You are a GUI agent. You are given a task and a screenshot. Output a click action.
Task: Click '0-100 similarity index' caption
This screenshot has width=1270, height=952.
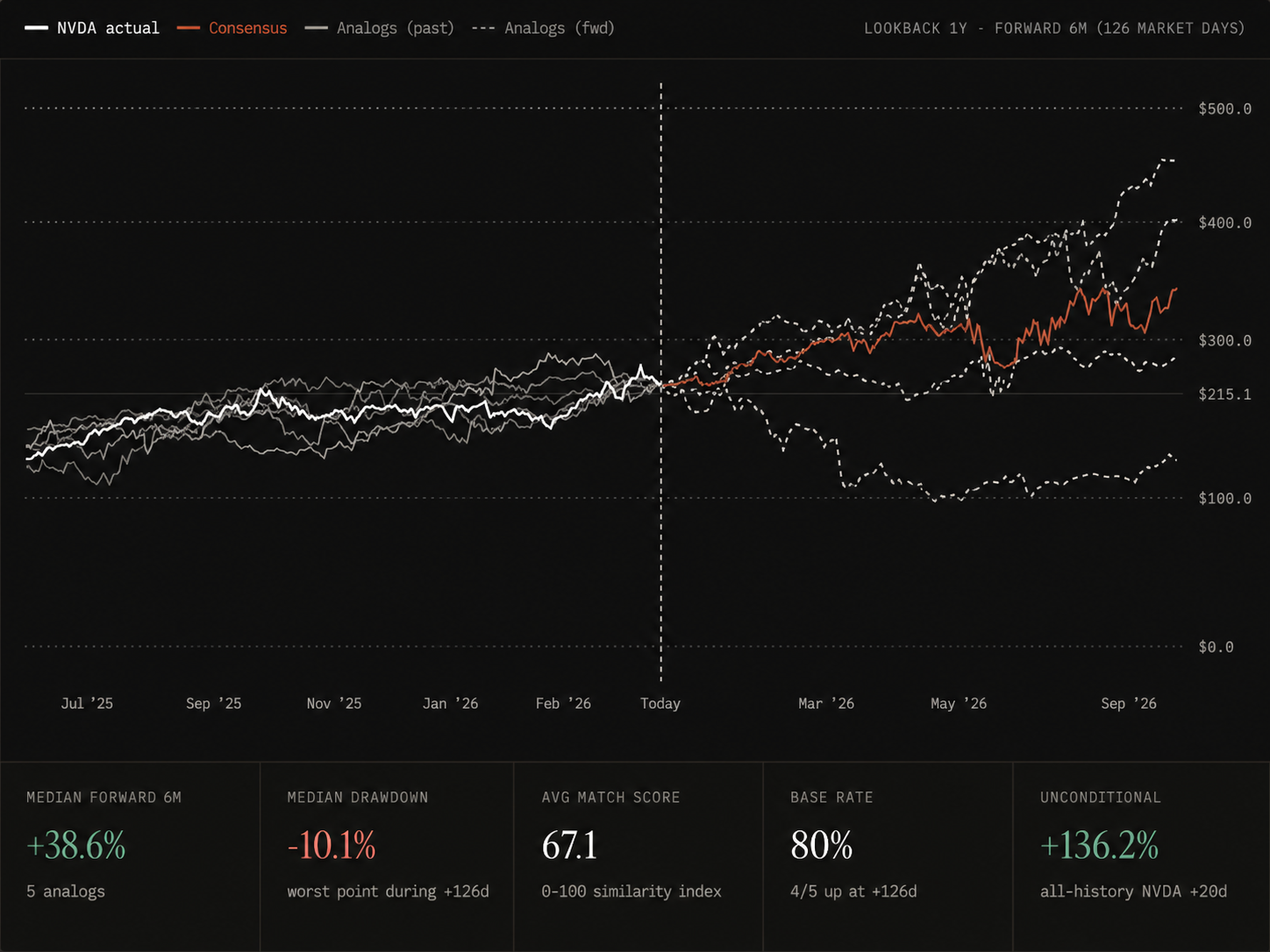[x=631, y=892]
